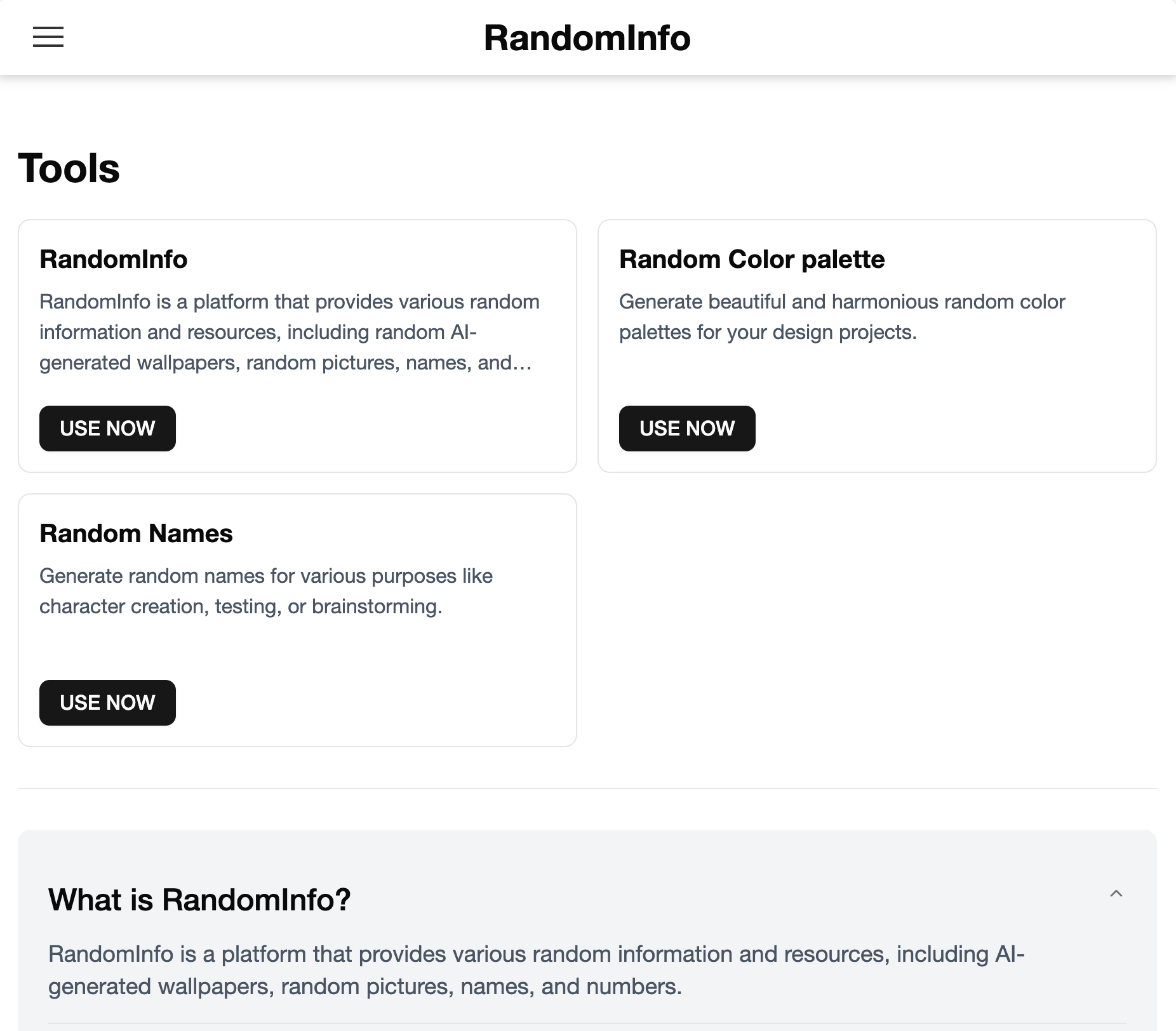Click the divider line below the tool cards

click(x=587, y=788)
